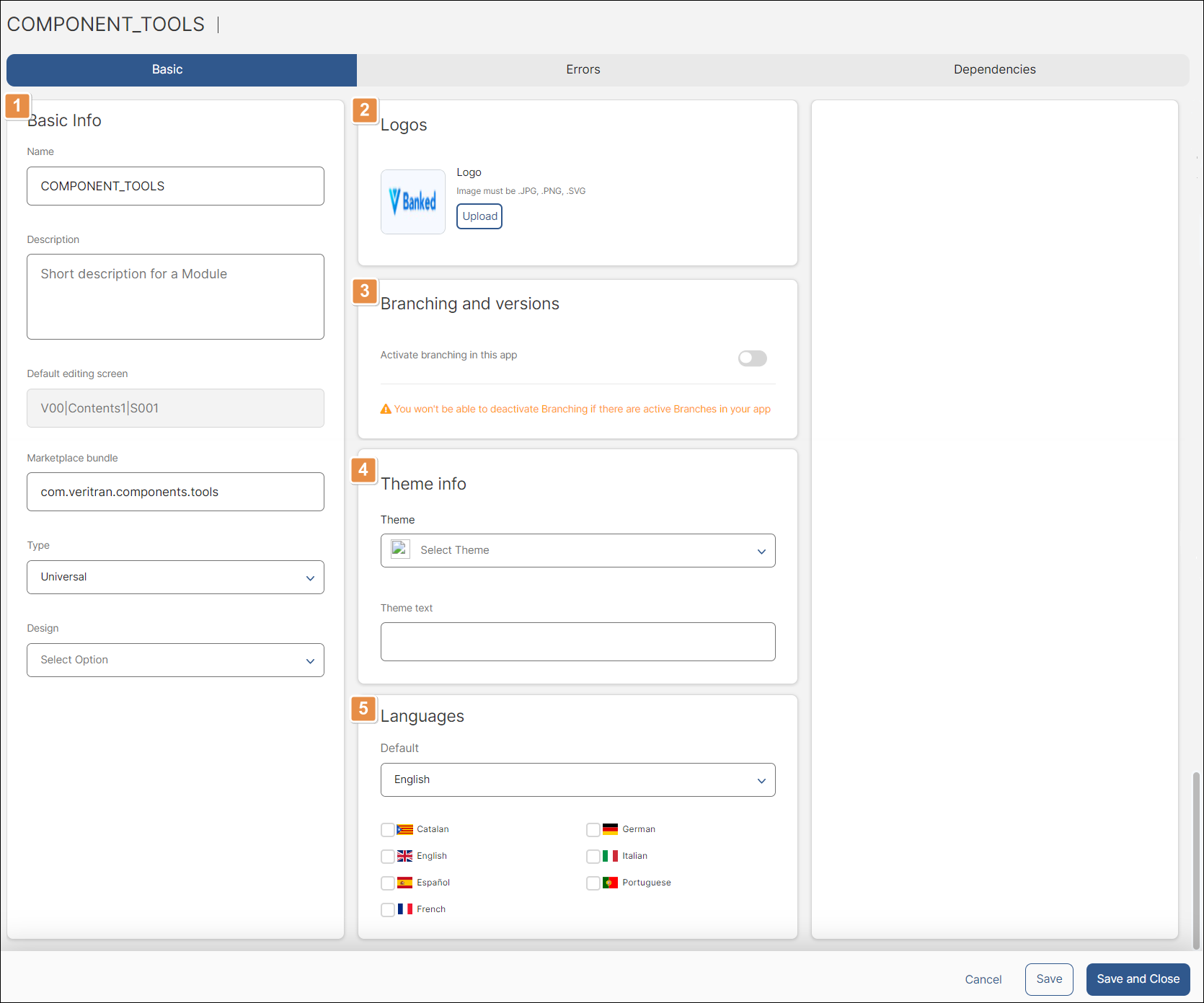Screen dimensions: 1204x1003
Task: Open the Errors tab
Action: [583, 70]
